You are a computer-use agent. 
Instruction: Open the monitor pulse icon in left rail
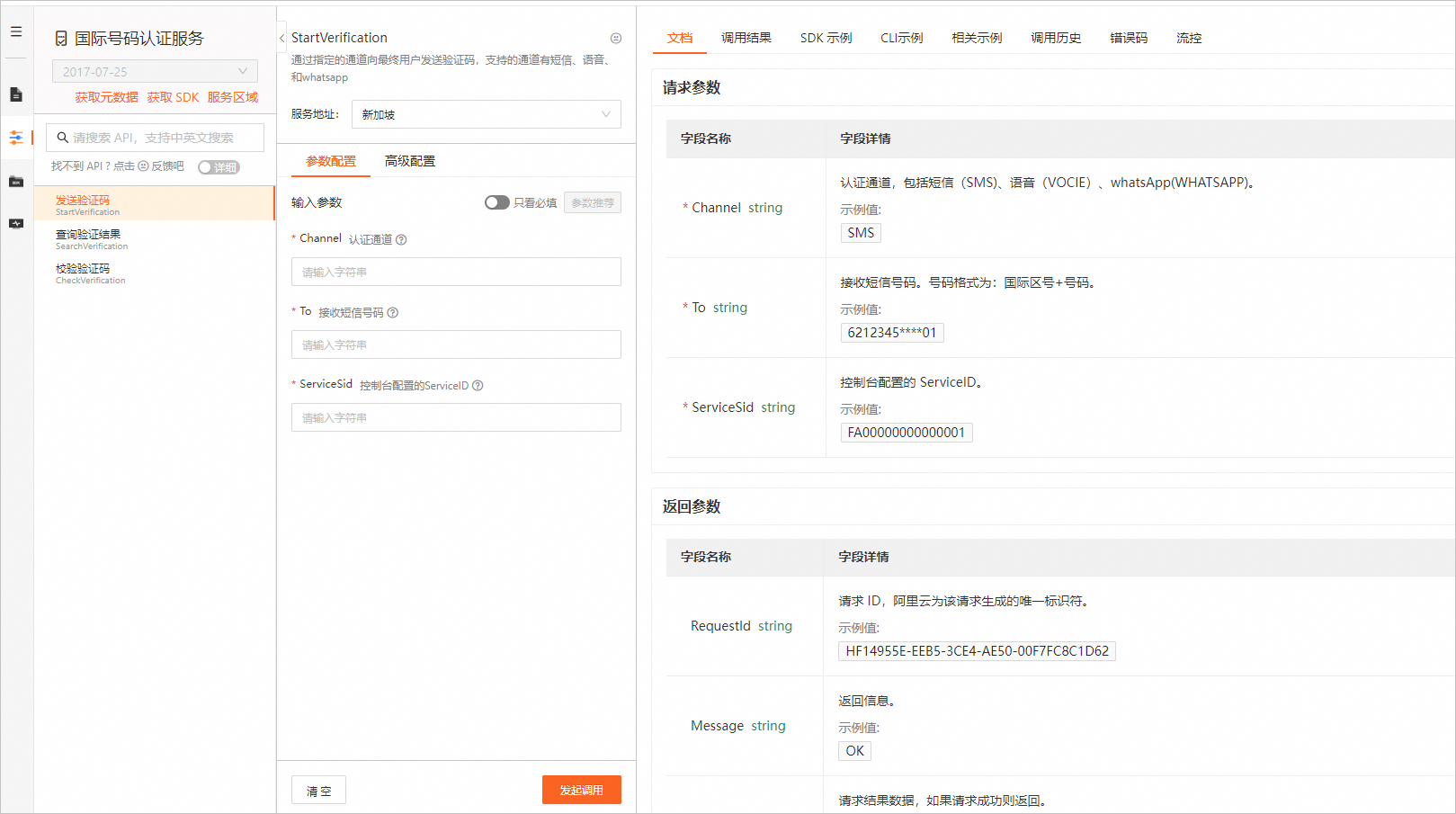point(16,223)
